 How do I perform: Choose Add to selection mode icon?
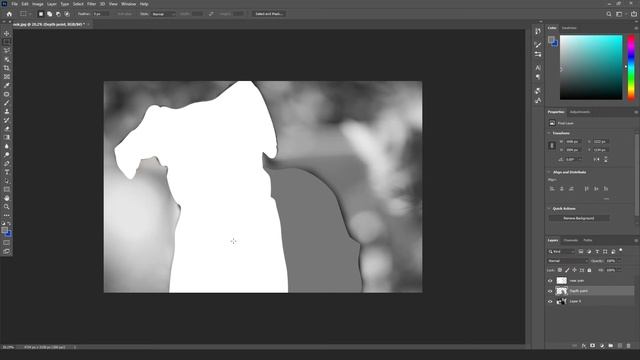pos(49,14)
